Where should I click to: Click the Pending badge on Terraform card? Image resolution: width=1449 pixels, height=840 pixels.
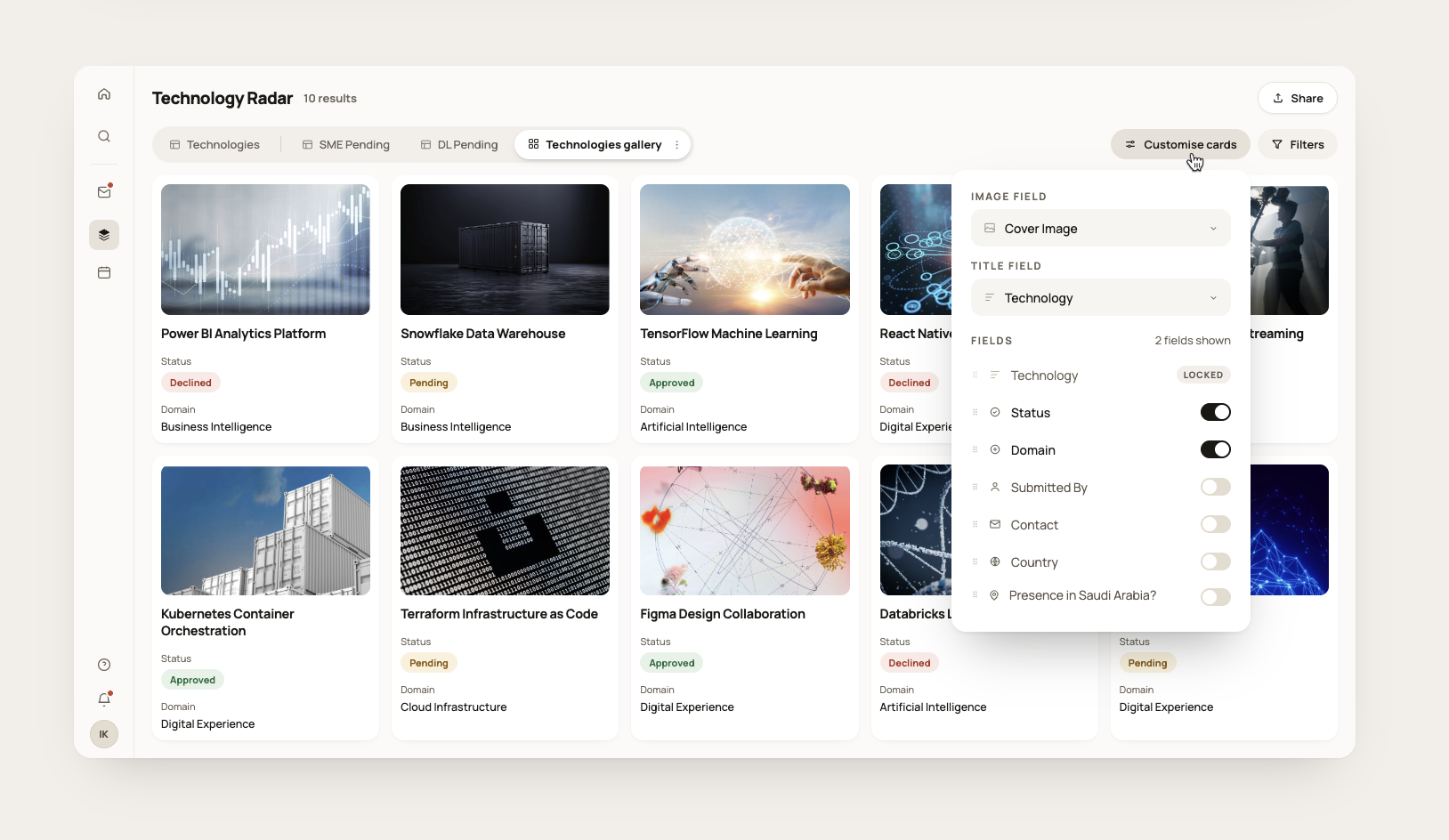pos(429,663)
